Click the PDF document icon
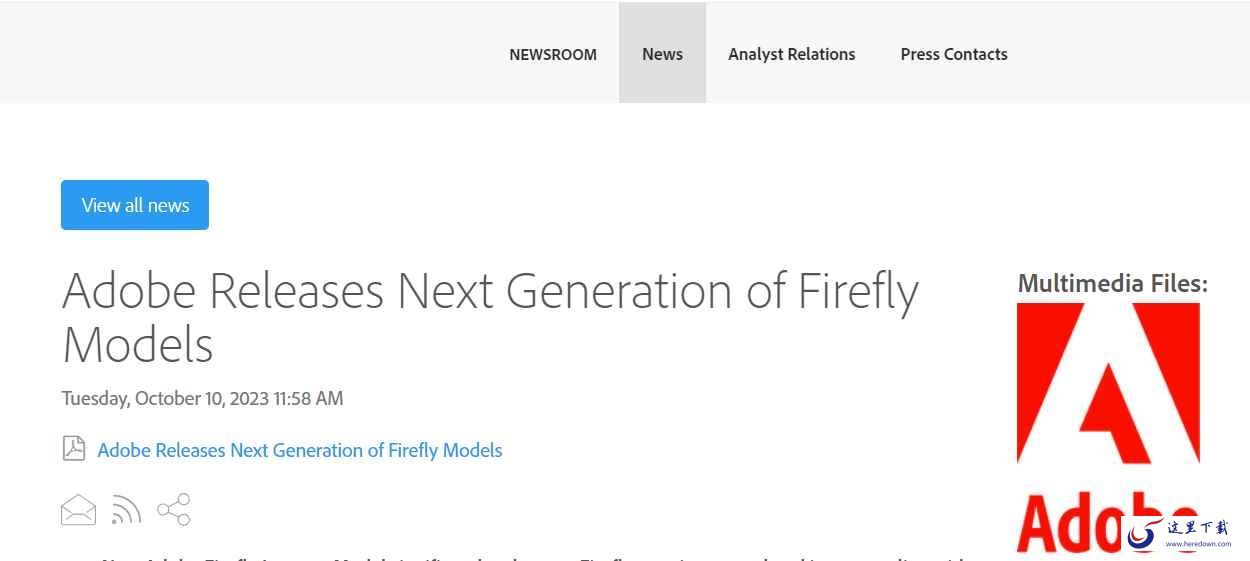The image size is (1250, 561). coord(74,448)
